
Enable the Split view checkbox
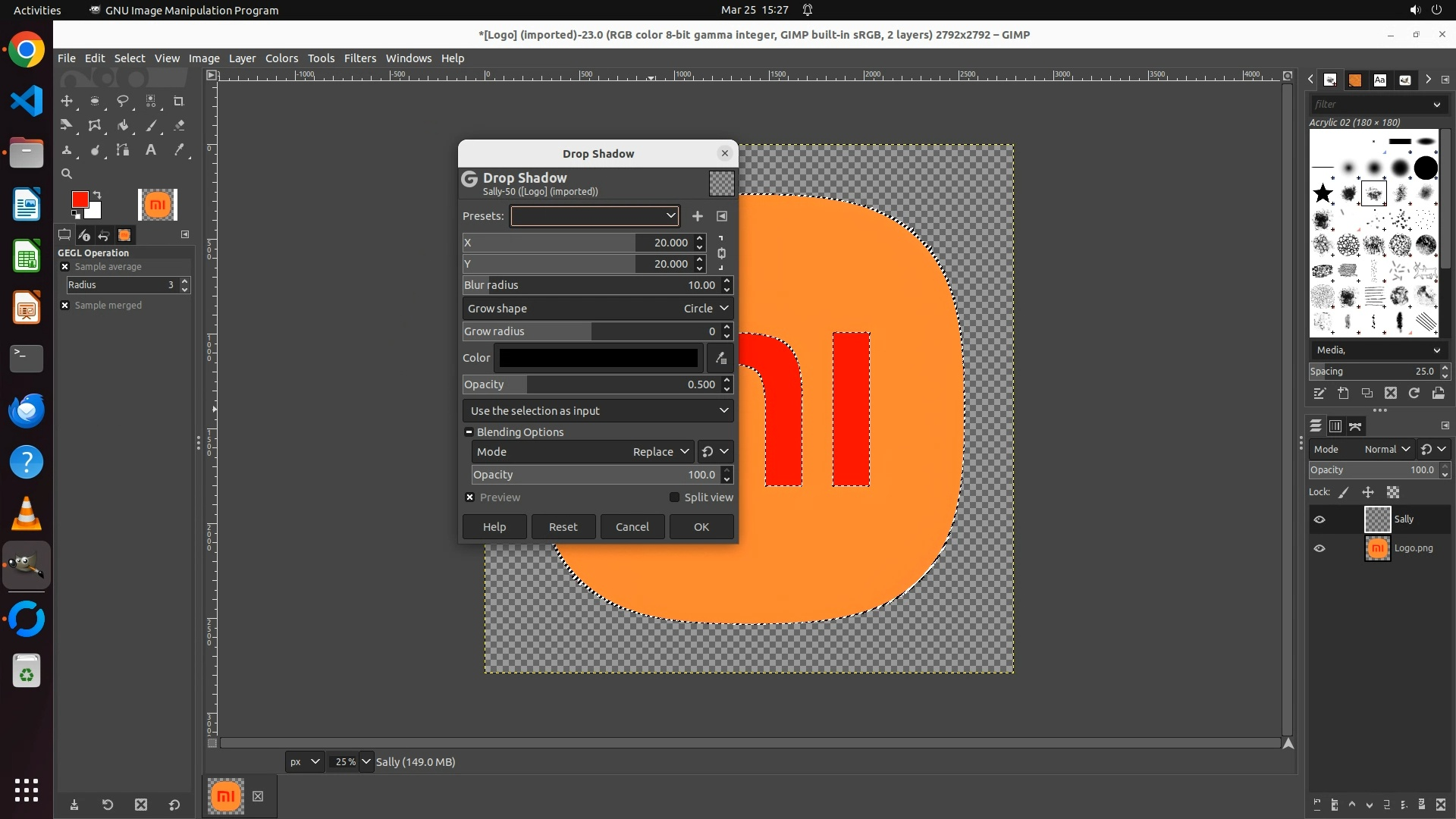pos(674,497)
